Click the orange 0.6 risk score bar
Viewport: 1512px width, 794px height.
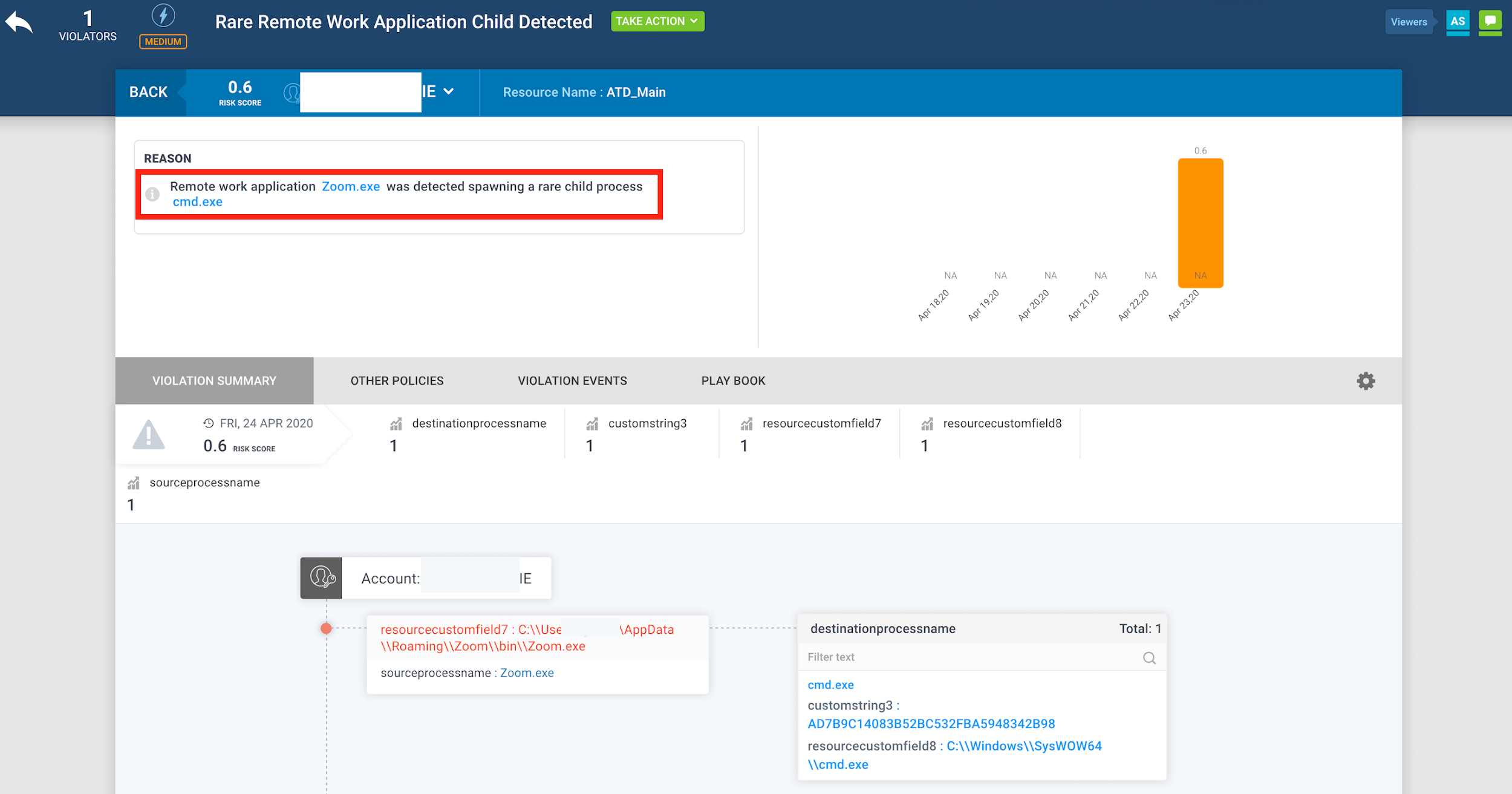coord(1200,223)
